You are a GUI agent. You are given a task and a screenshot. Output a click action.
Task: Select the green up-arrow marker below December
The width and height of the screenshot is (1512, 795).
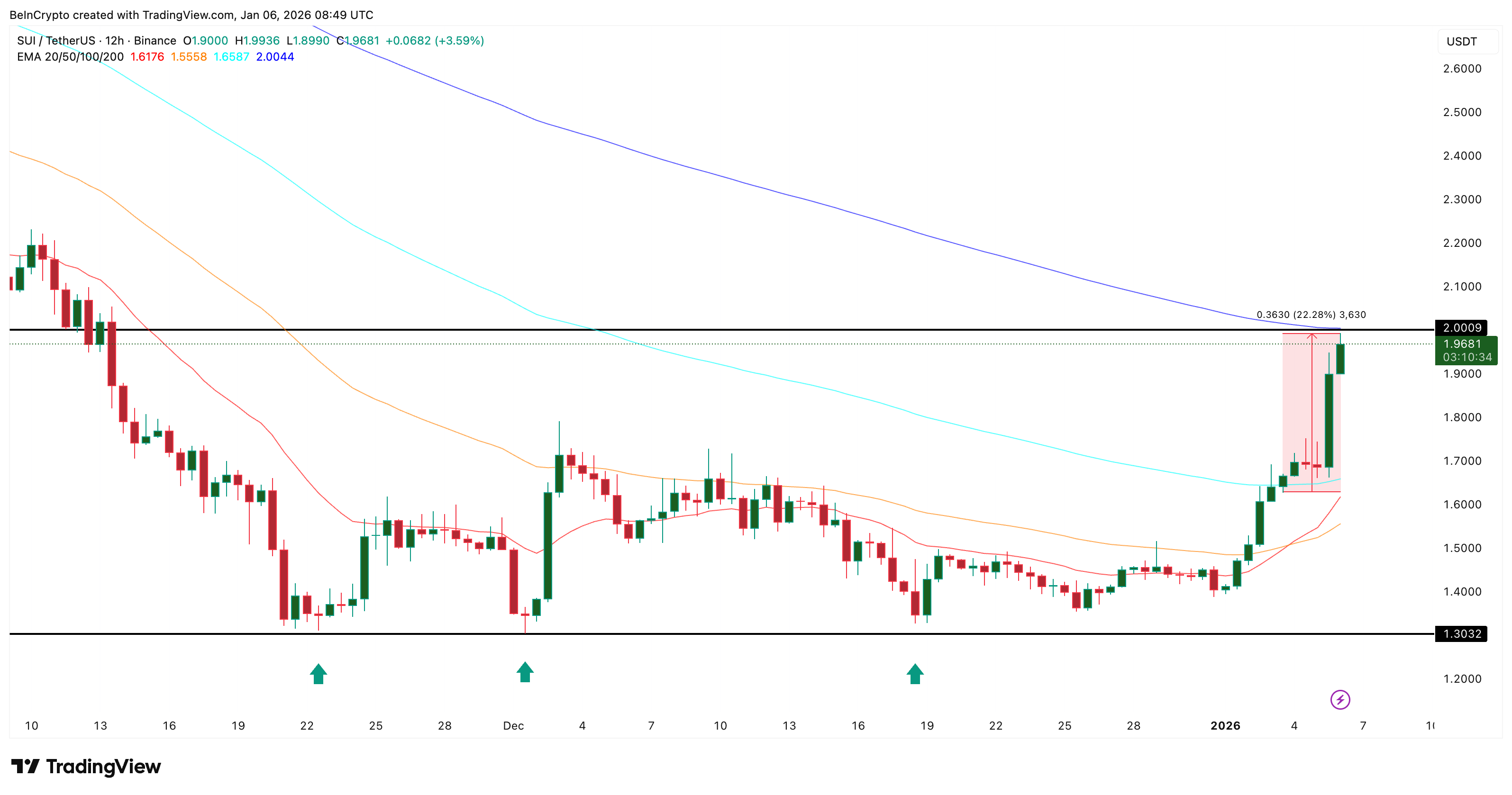tap(524, 673)
